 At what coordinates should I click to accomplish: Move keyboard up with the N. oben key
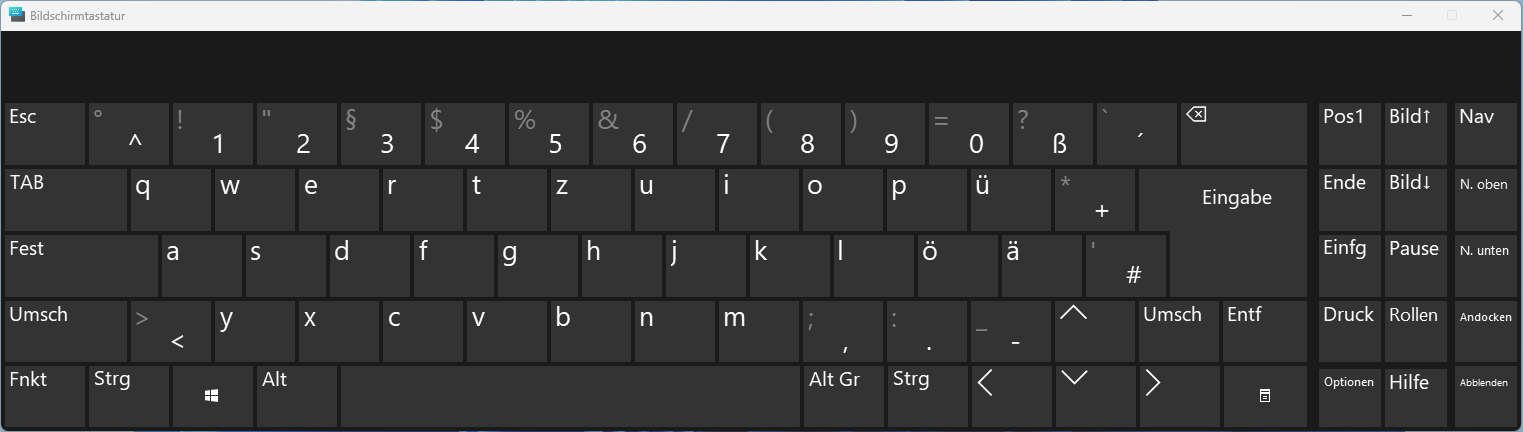click(x=1483, y=199)
